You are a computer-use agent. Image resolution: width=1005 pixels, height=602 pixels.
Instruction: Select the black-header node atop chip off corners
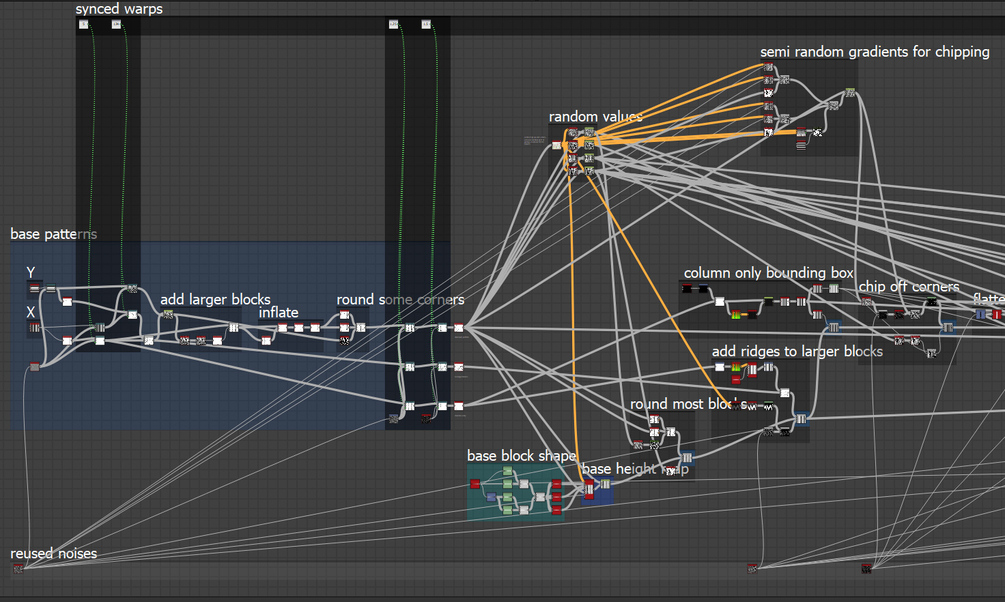932,301
